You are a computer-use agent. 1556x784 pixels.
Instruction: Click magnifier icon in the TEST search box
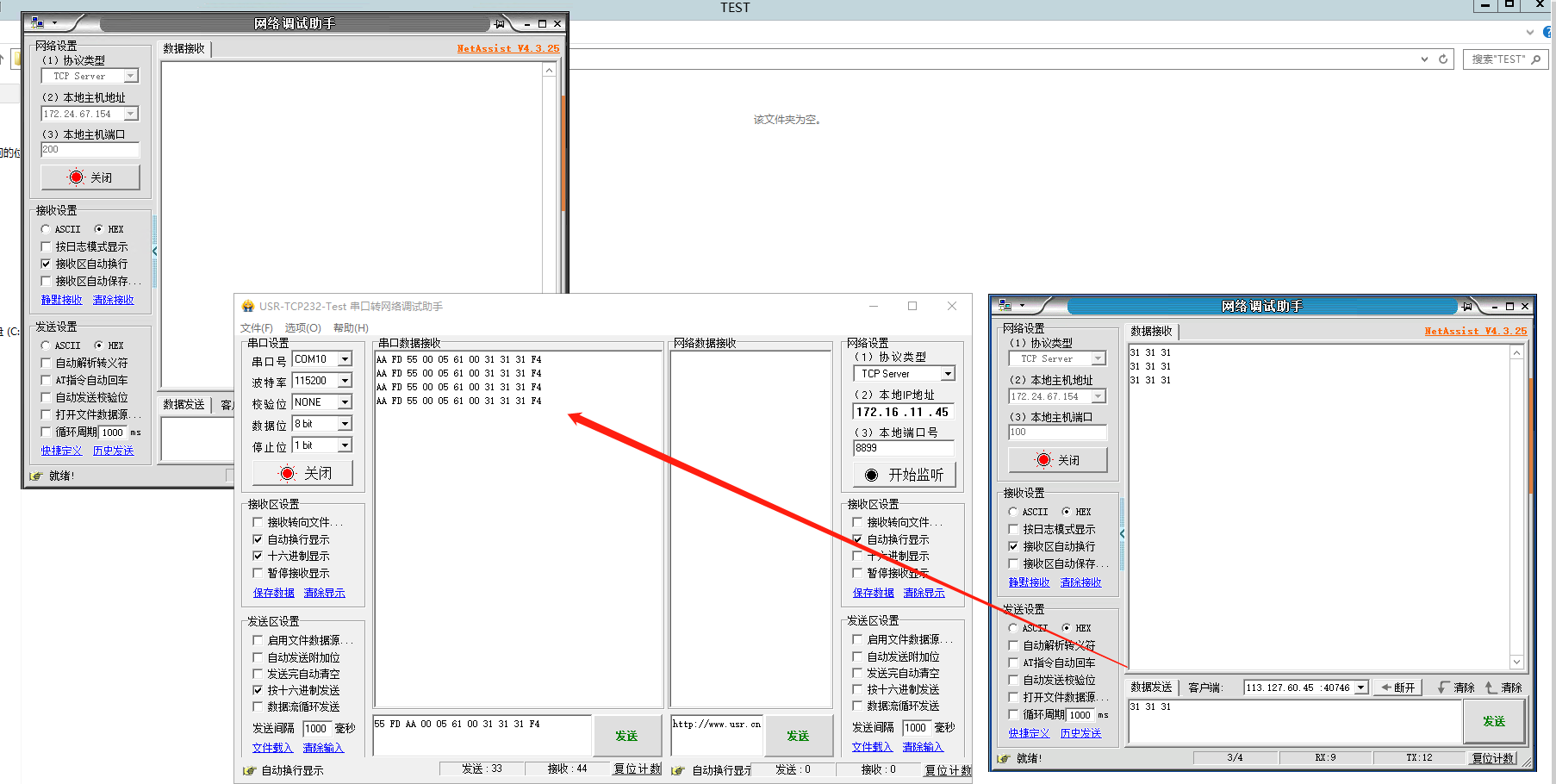(1536, 59)
